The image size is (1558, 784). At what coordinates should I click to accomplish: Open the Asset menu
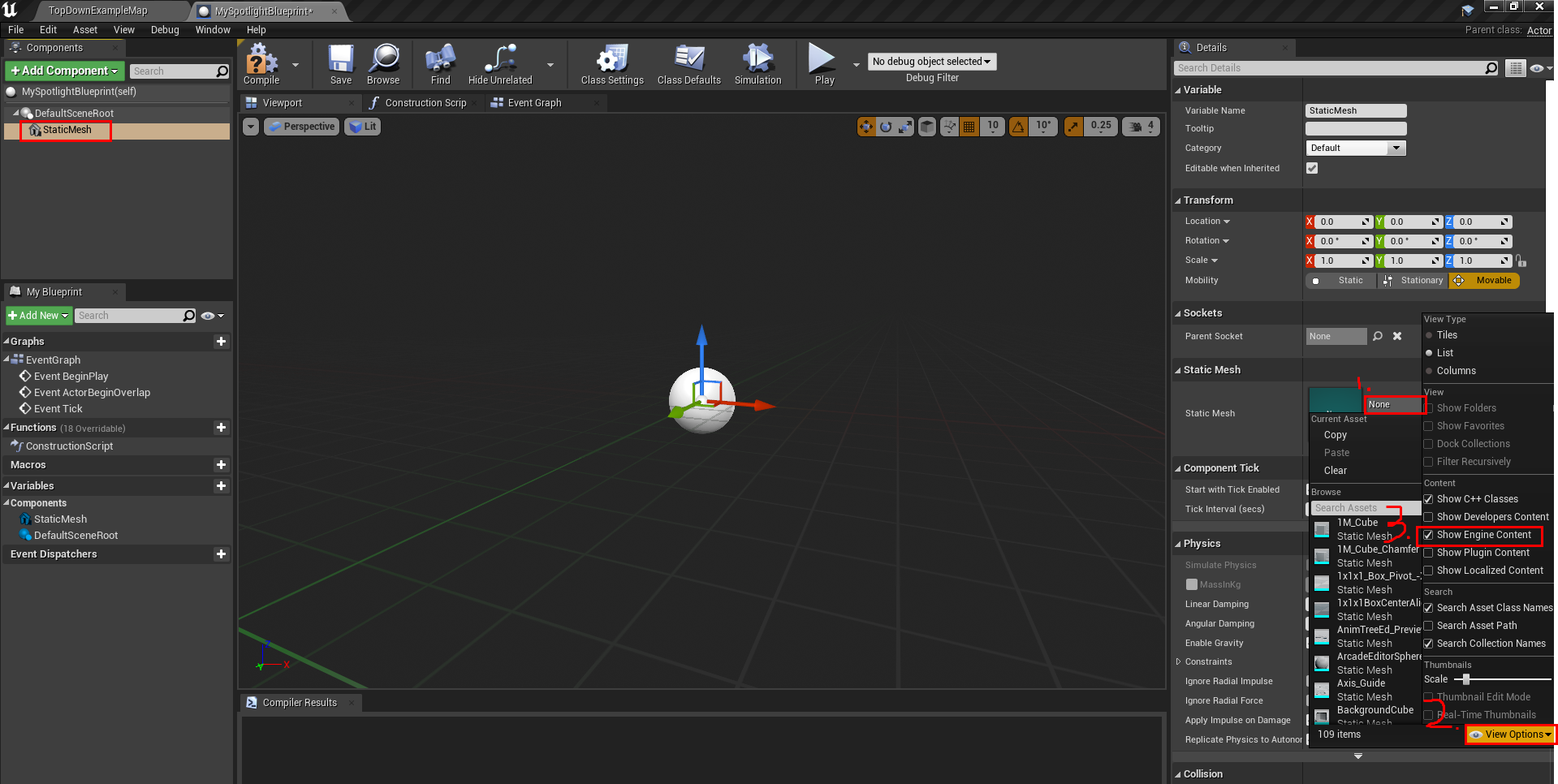pyautogui.click(x=84, y=30)
